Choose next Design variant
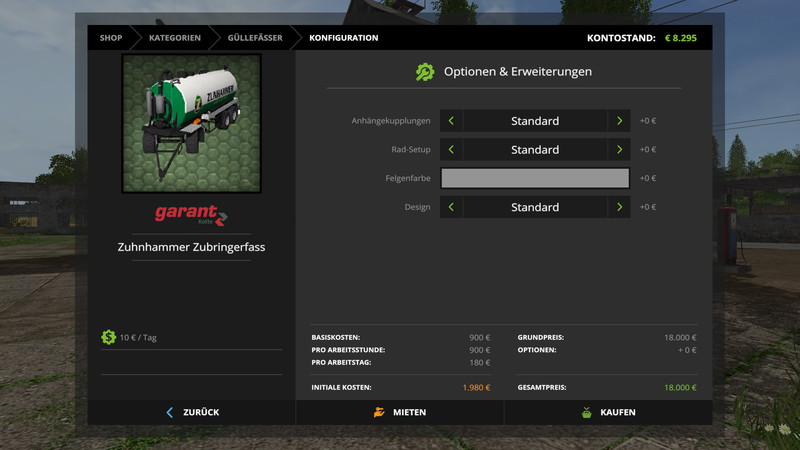Viewport: 800px width, 450px height. (620, 207)
